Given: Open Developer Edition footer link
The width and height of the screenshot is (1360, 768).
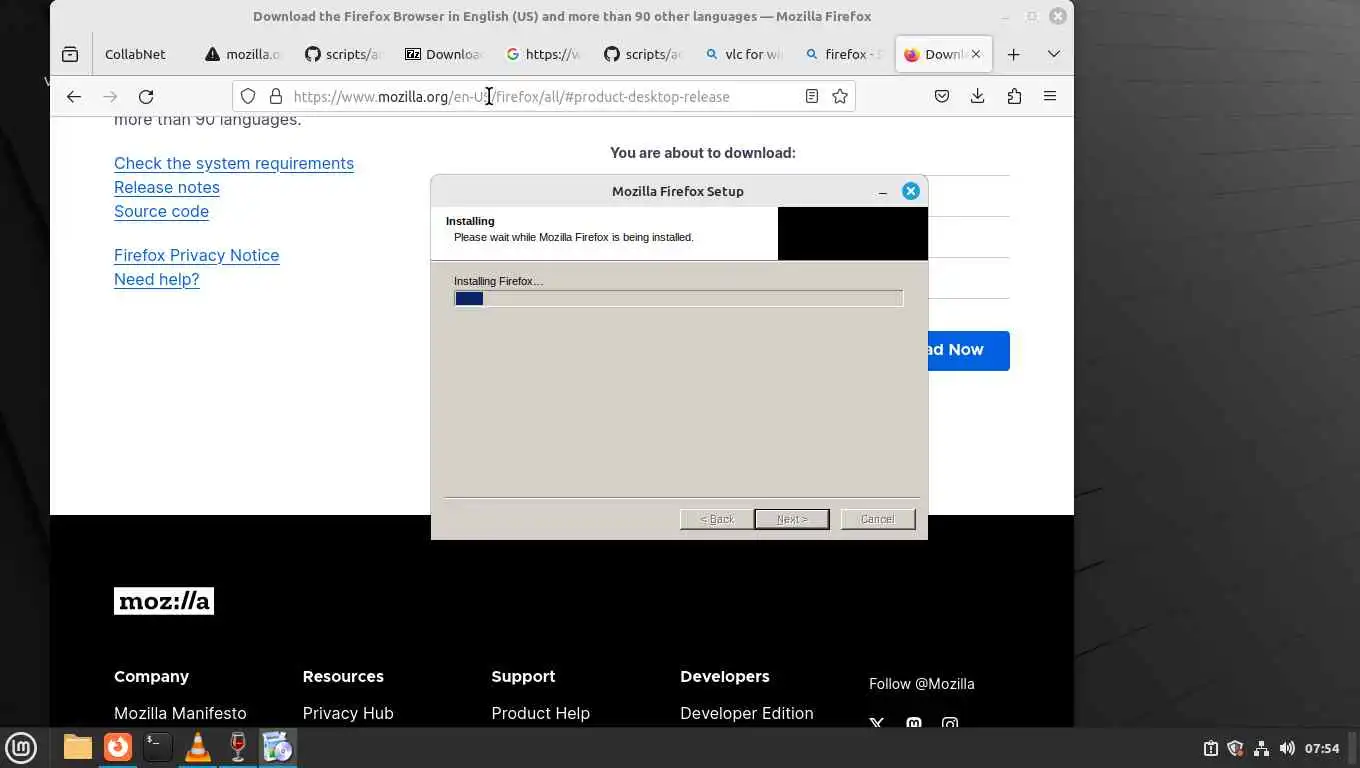Looking at the screenshot, I should click(x=746, y=713).
